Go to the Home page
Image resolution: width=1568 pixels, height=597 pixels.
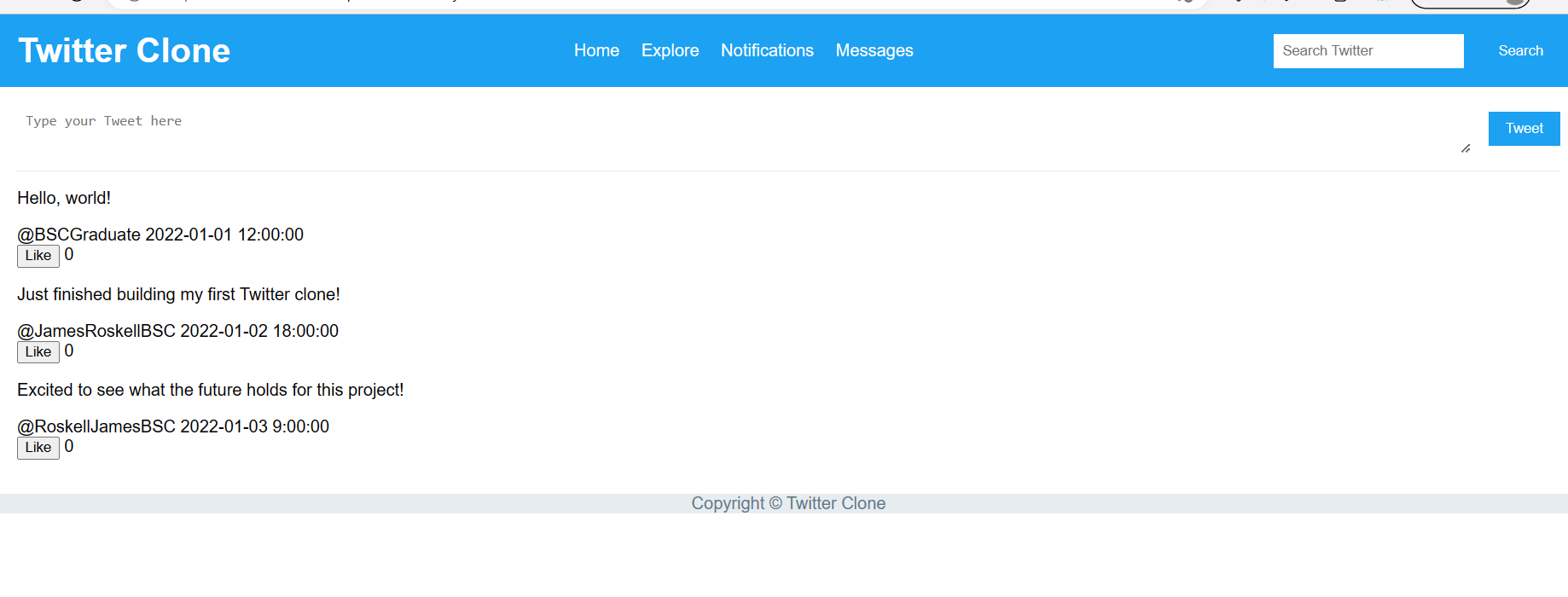coord(596,51)
